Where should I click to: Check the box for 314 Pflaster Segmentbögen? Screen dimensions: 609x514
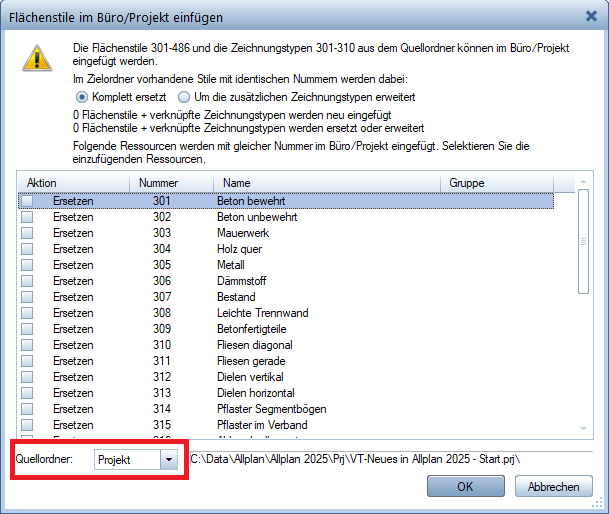tap(27, 409)
